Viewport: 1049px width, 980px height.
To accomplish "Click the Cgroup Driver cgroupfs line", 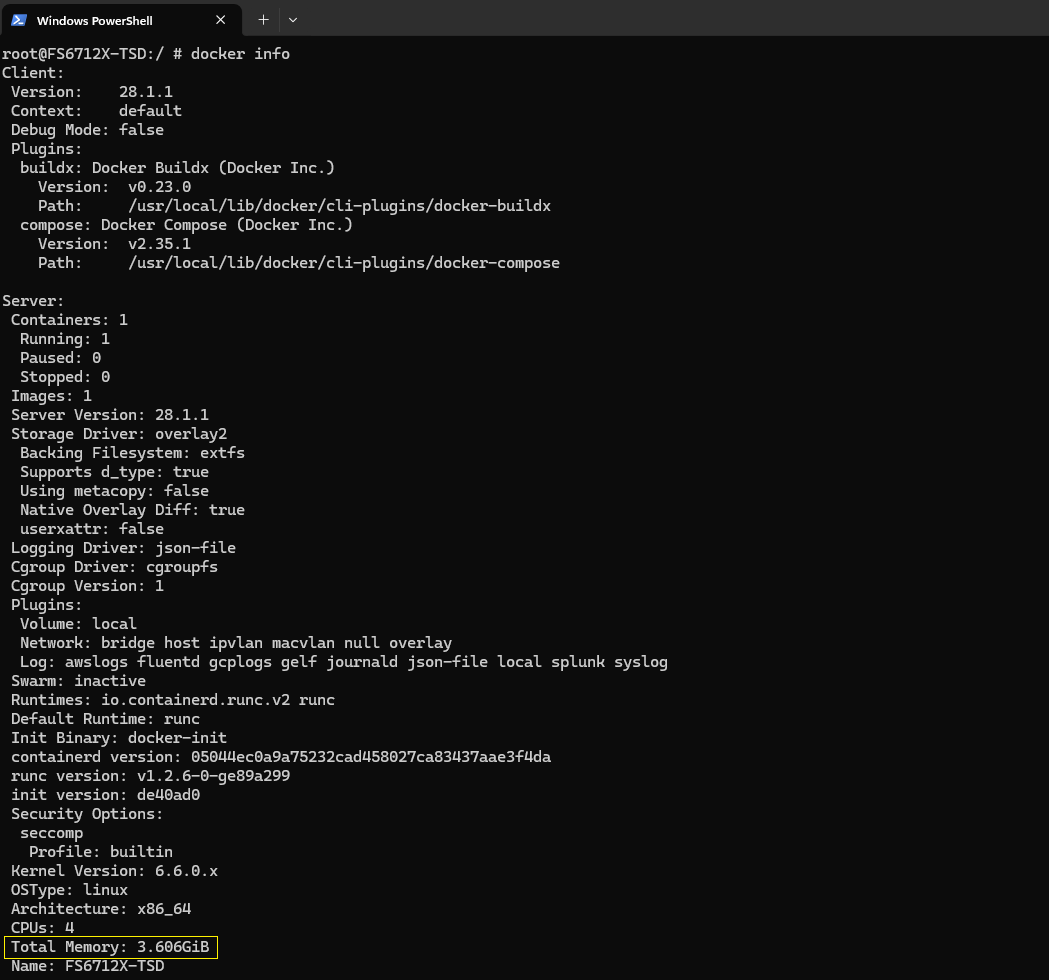I will (114, 567).
